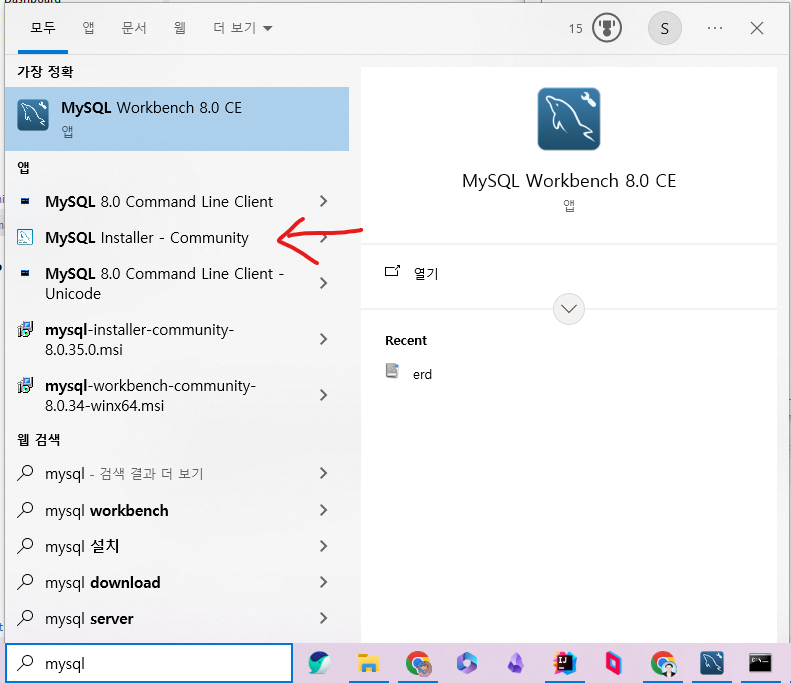Open File Explorer from the taskbar
791x683 pixels.
coord(369,663)
